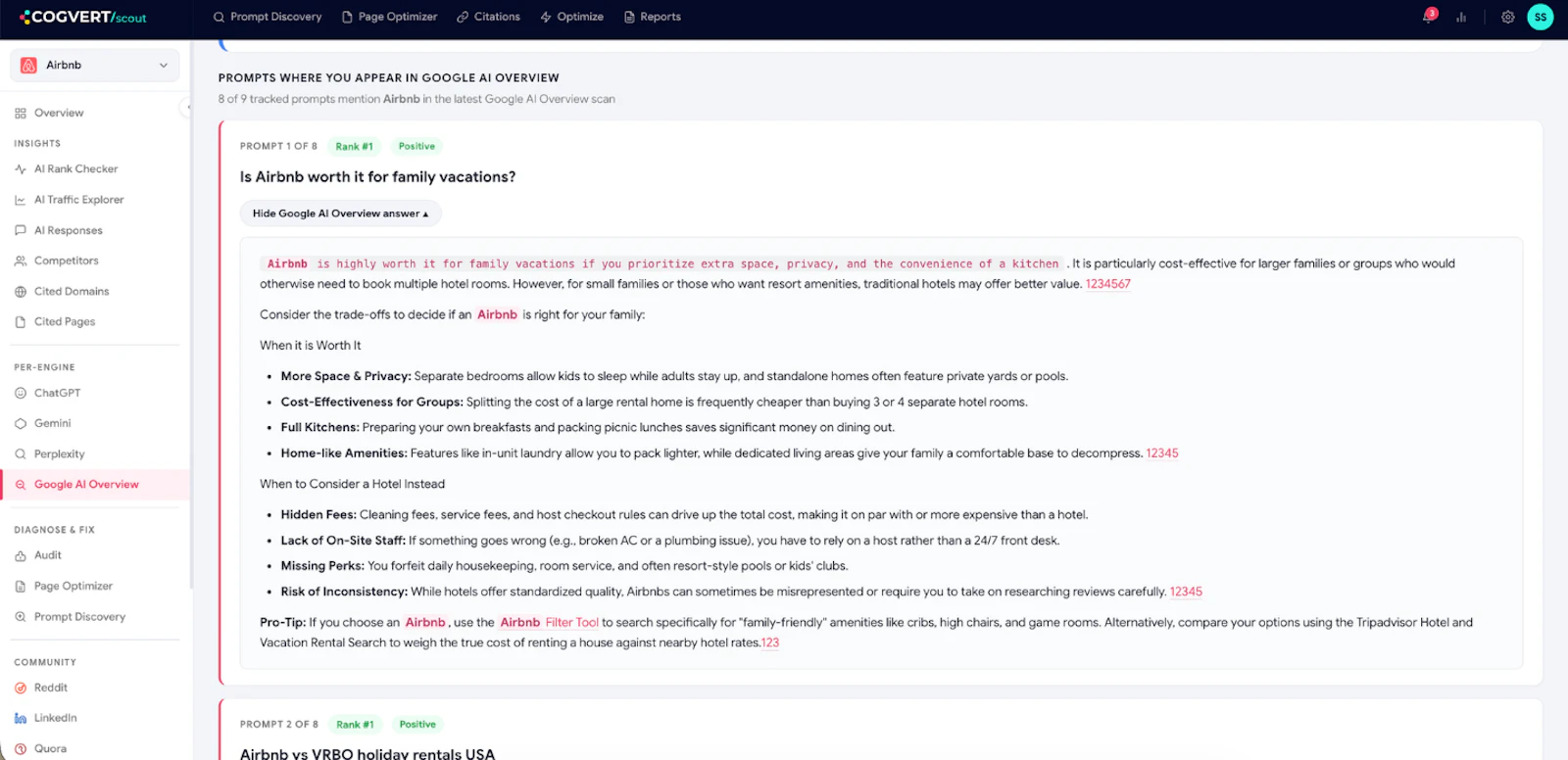Open citation 123 after Pro-Tip
1568x760 pixels.
770,642
